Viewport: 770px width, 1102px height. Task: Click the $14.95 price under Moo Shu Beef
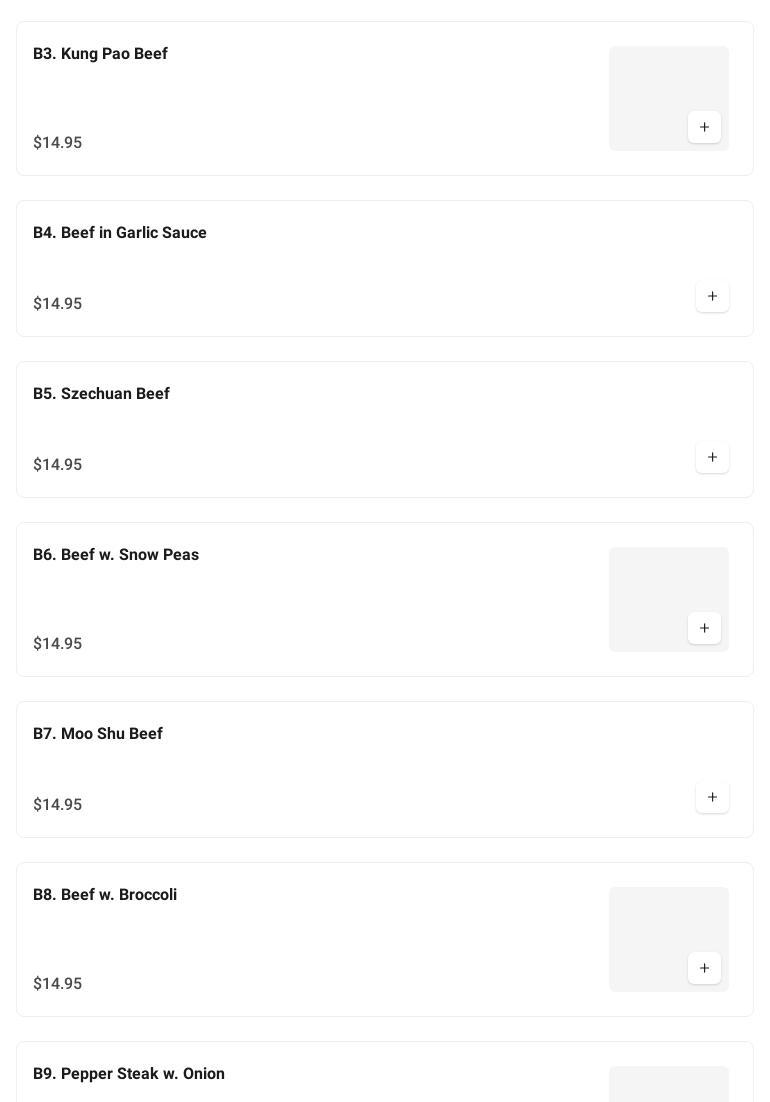point(58,805)
